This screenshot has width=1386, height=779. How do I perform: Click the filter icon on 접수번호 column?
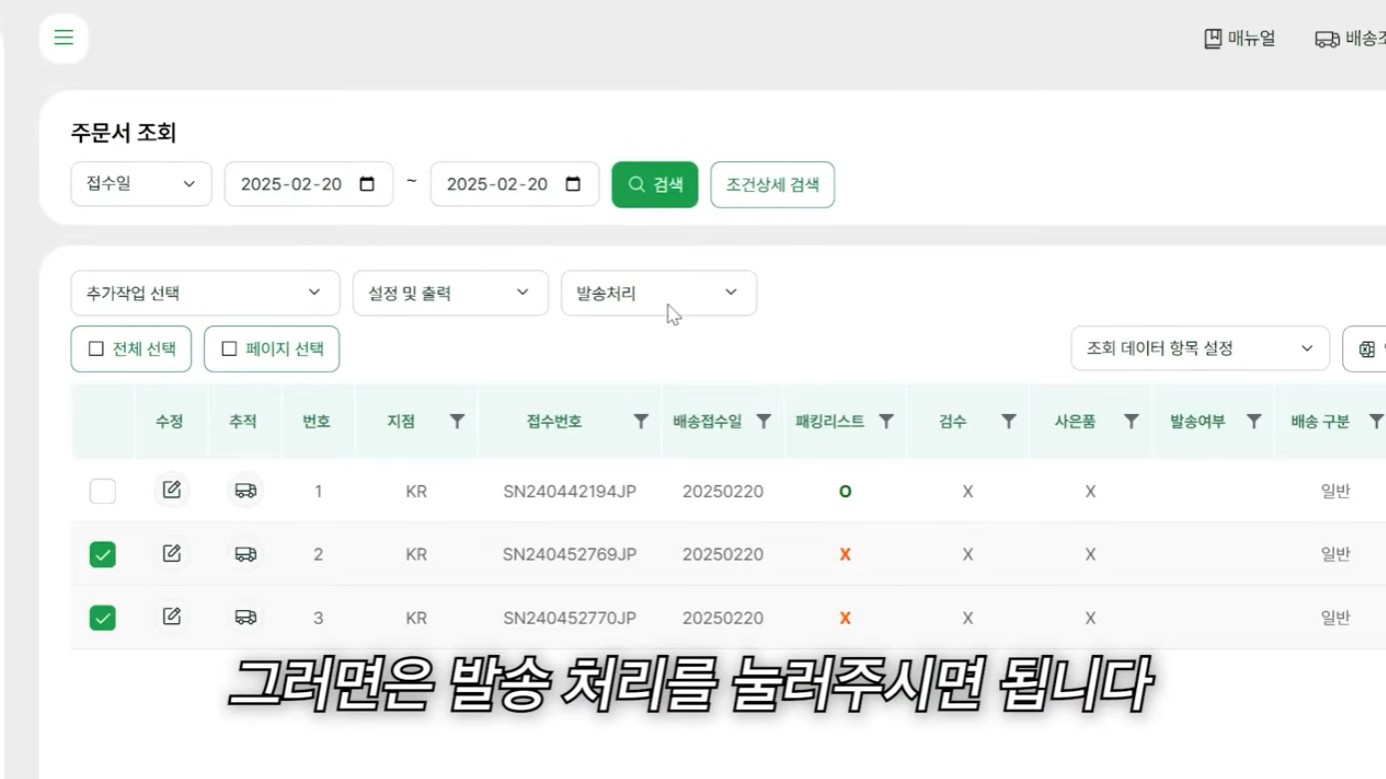click(x=640, y=421)
